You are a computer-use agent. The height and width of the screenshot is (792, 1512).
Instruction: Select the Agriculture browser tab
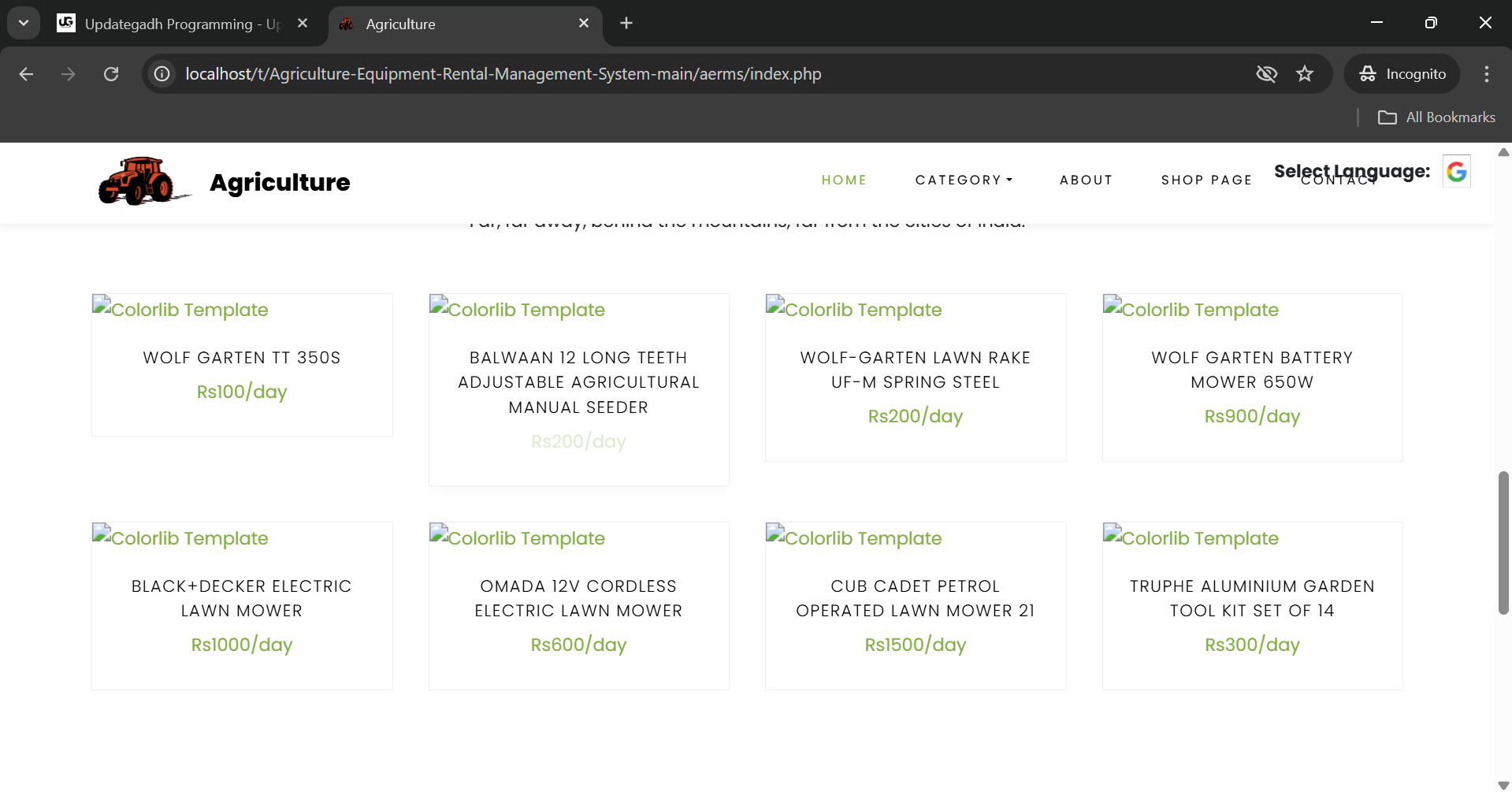click(x=465, y=24)
